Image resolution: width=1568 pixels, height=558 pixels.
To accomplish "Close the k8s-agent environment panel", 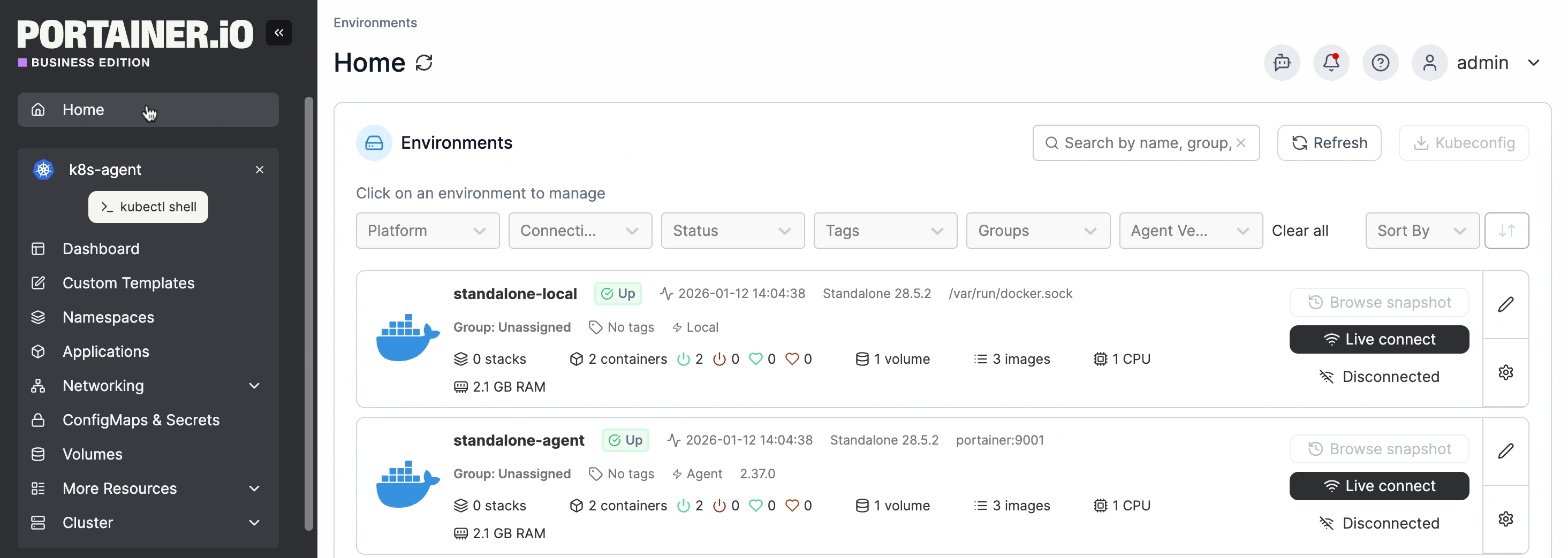I will 259,170.
